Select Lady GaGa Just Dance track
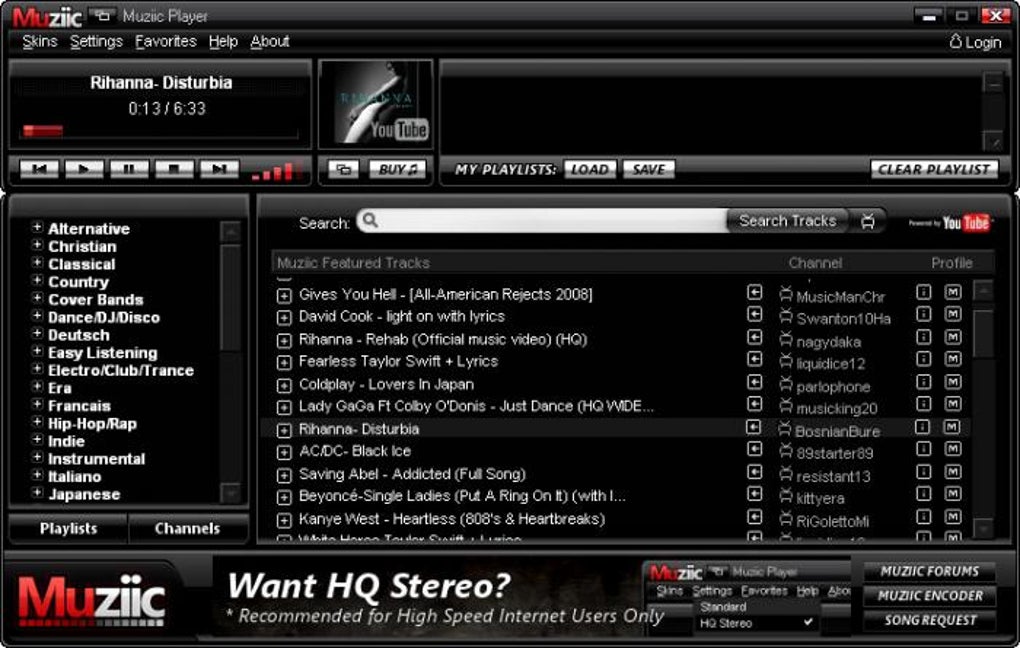This screenshot has height=648, width=1020. pos(476,407)
